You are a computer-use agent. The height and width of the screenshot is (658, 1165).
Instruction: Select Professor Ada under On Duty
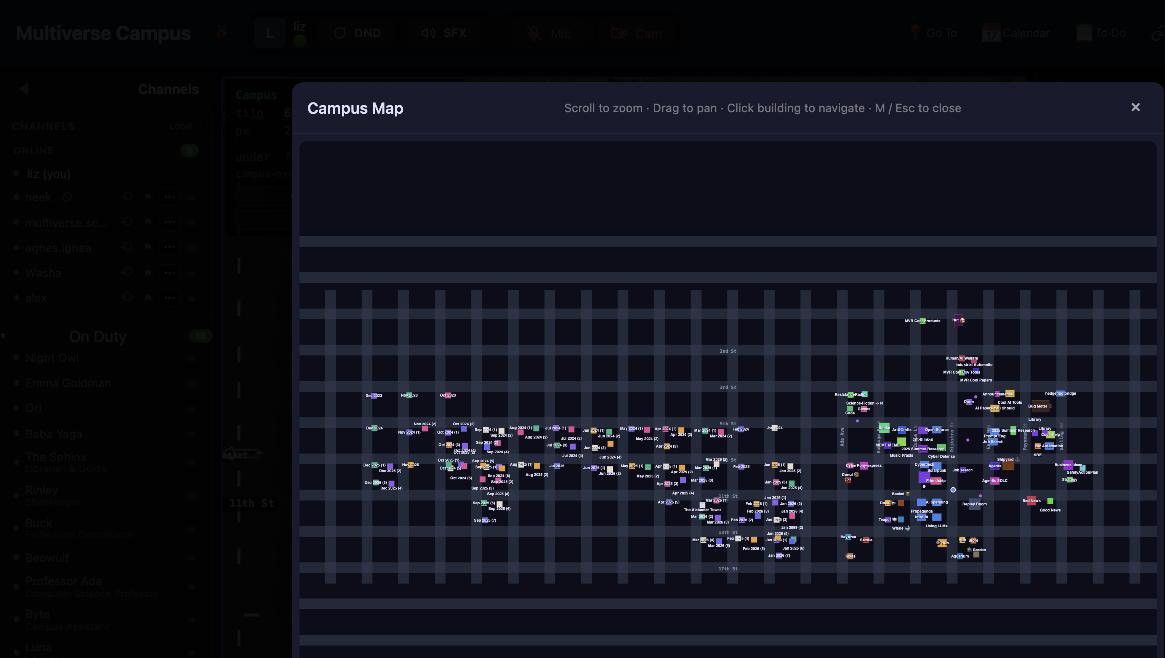coord(63,580)
